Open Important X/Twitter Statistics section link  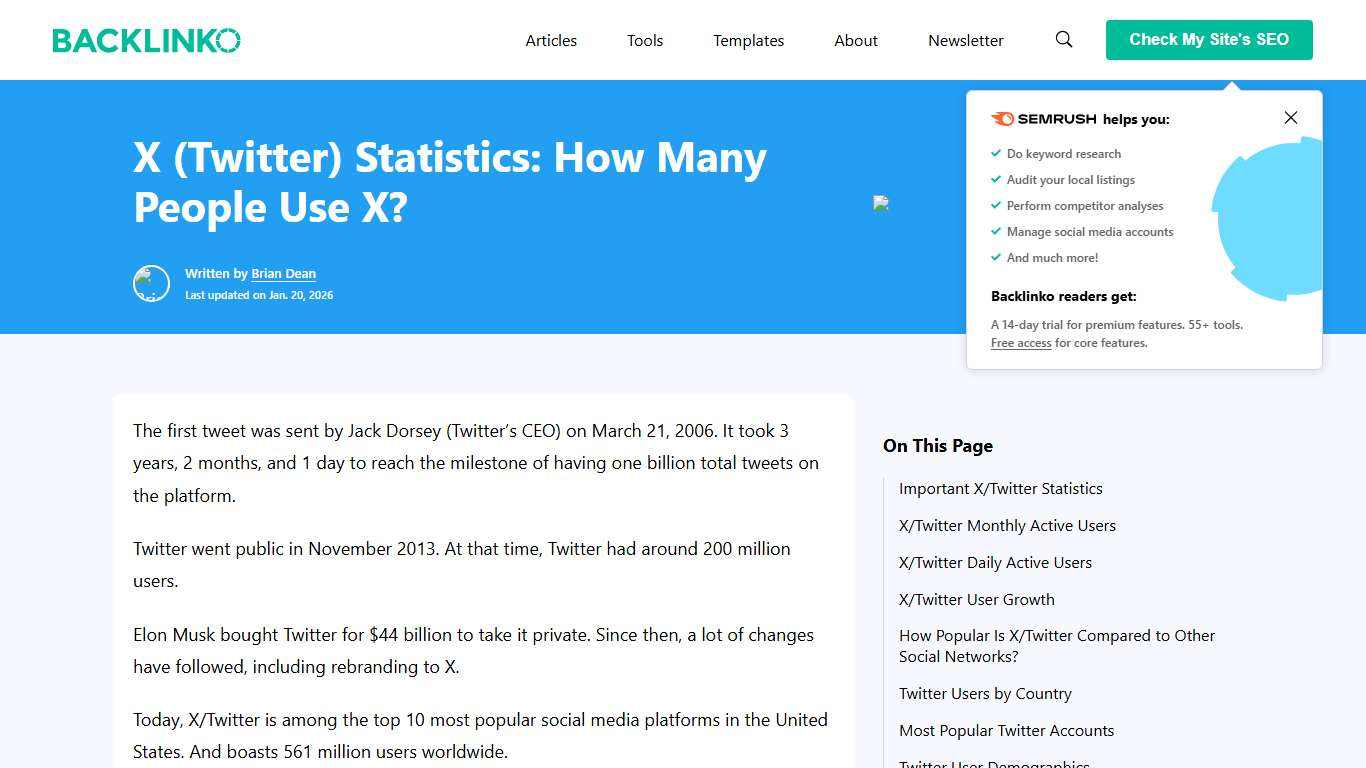(1001, 488)
